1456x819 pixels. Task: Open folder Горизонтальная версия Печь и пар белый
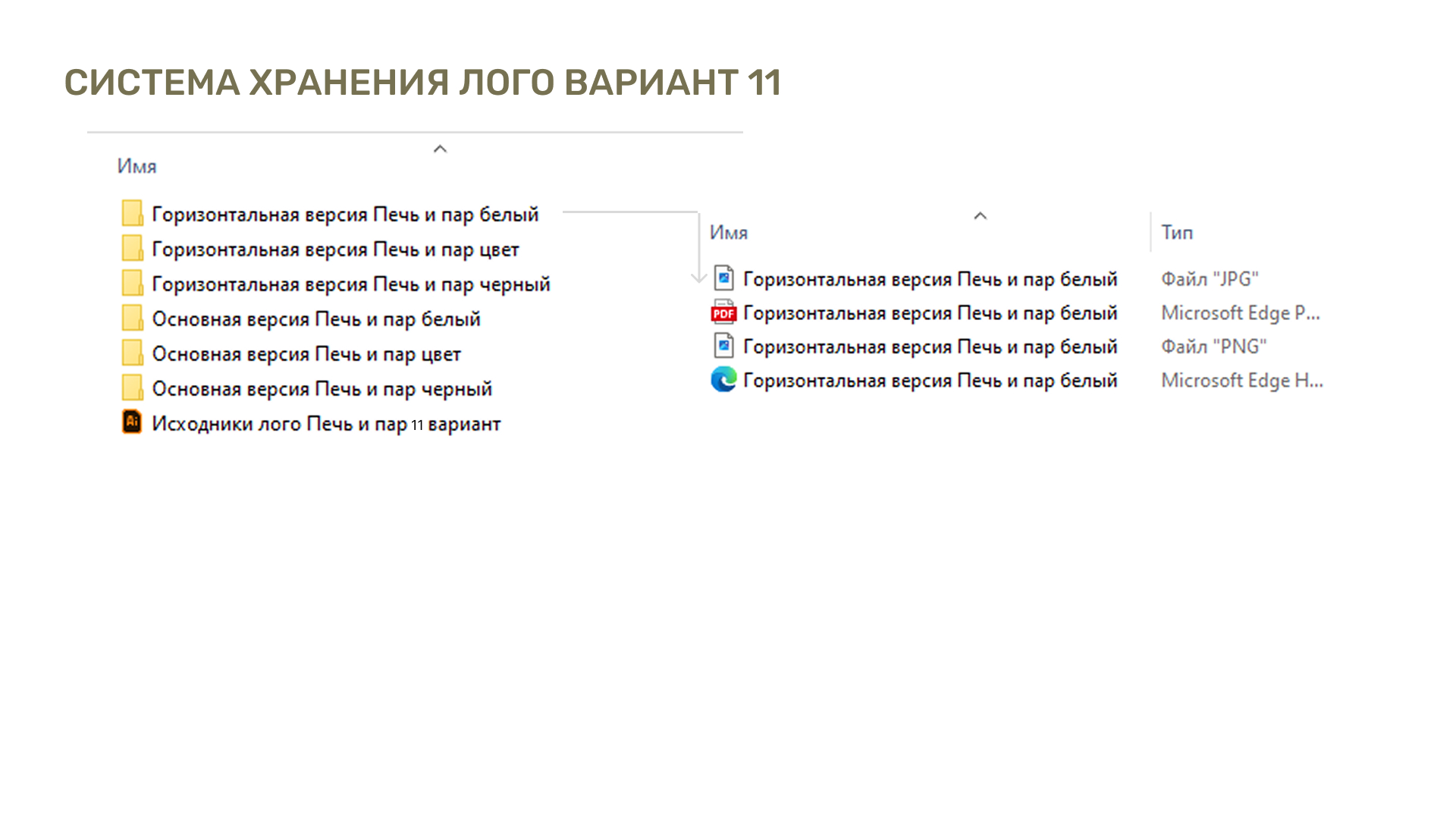tap(345, 215)
